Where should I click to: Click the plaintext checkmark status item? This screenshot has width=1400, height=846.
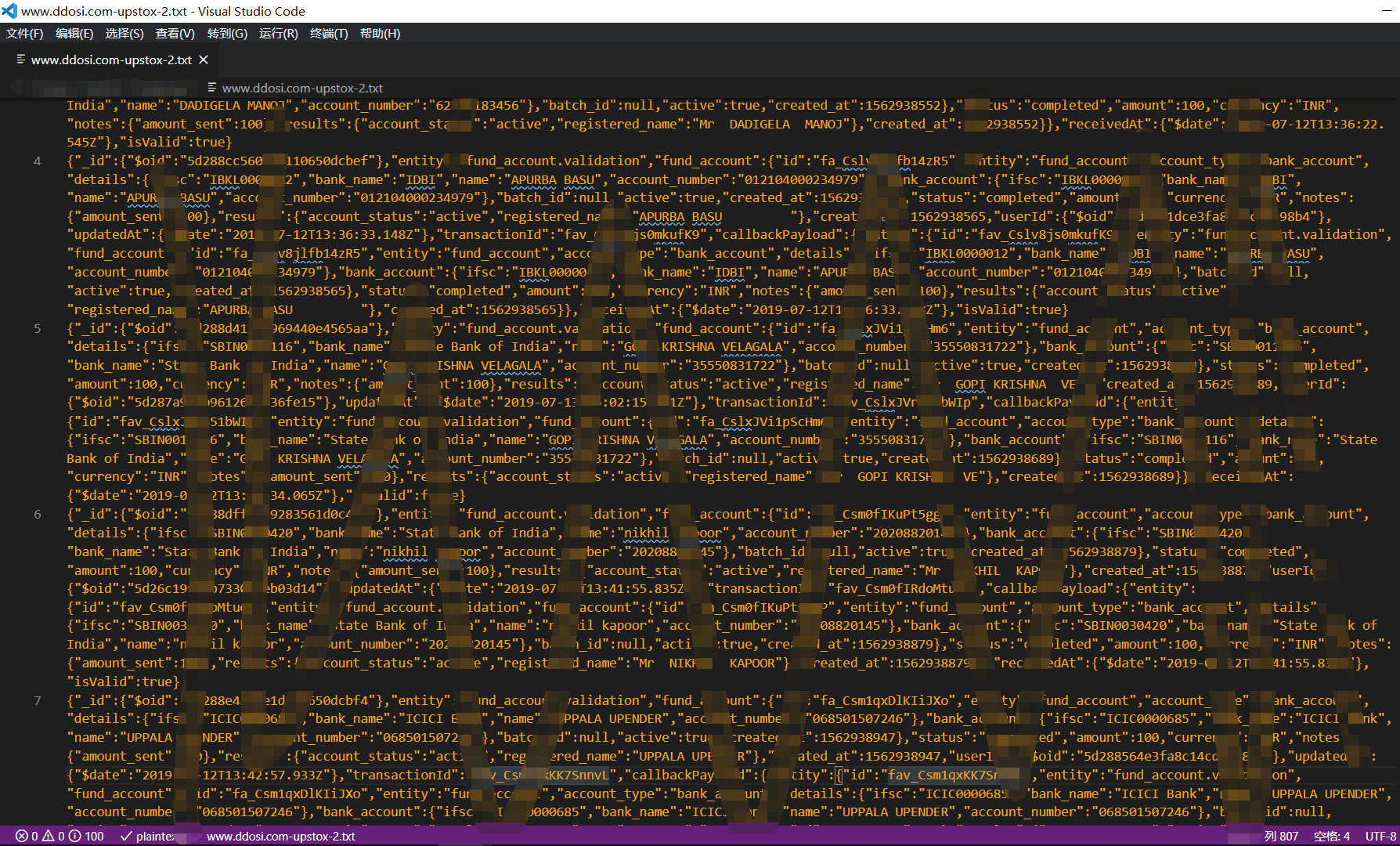coord(148,837)
